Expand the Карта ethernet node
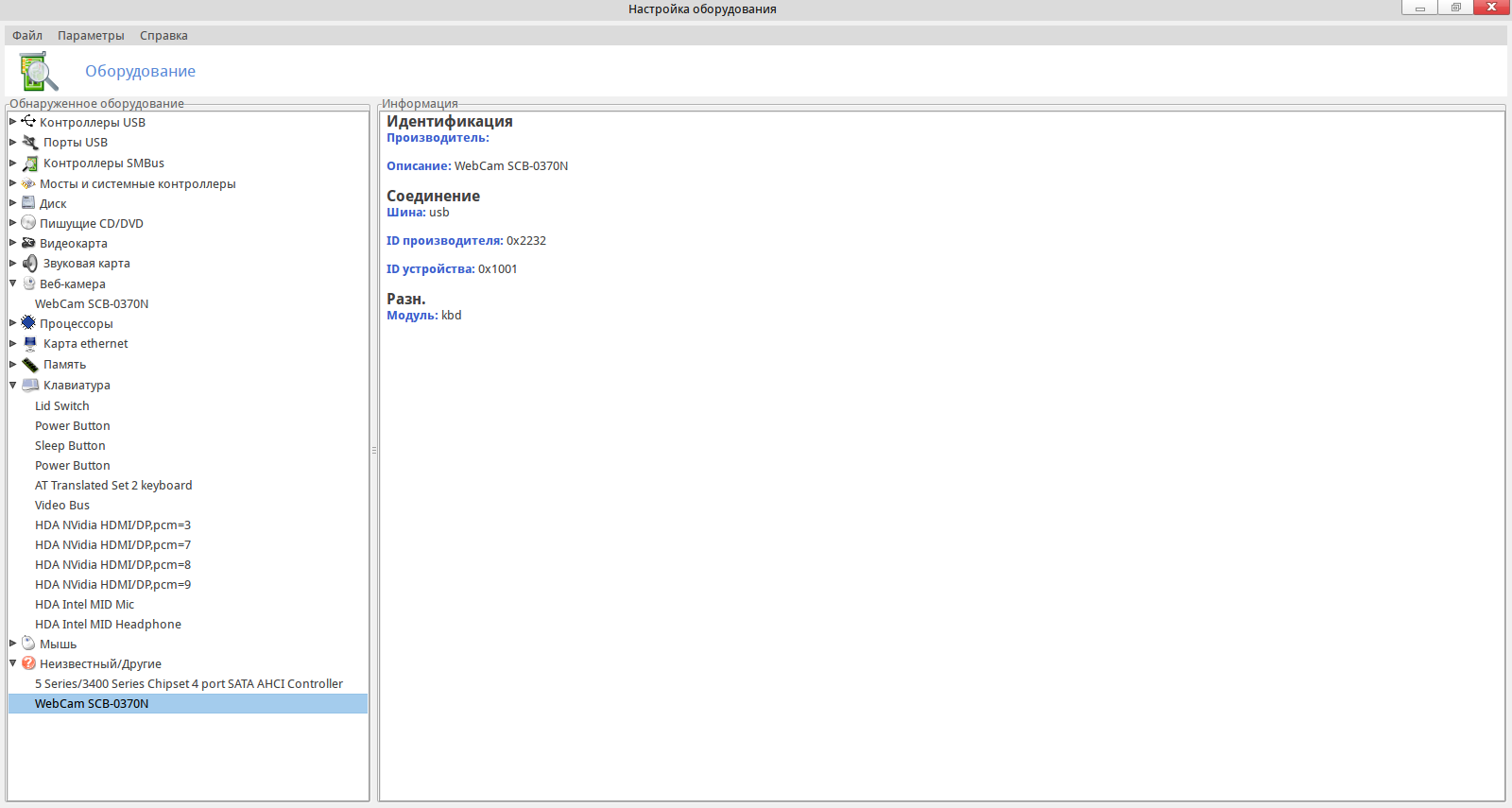Screen dimensions: 1512x808 tap(13, 343)
